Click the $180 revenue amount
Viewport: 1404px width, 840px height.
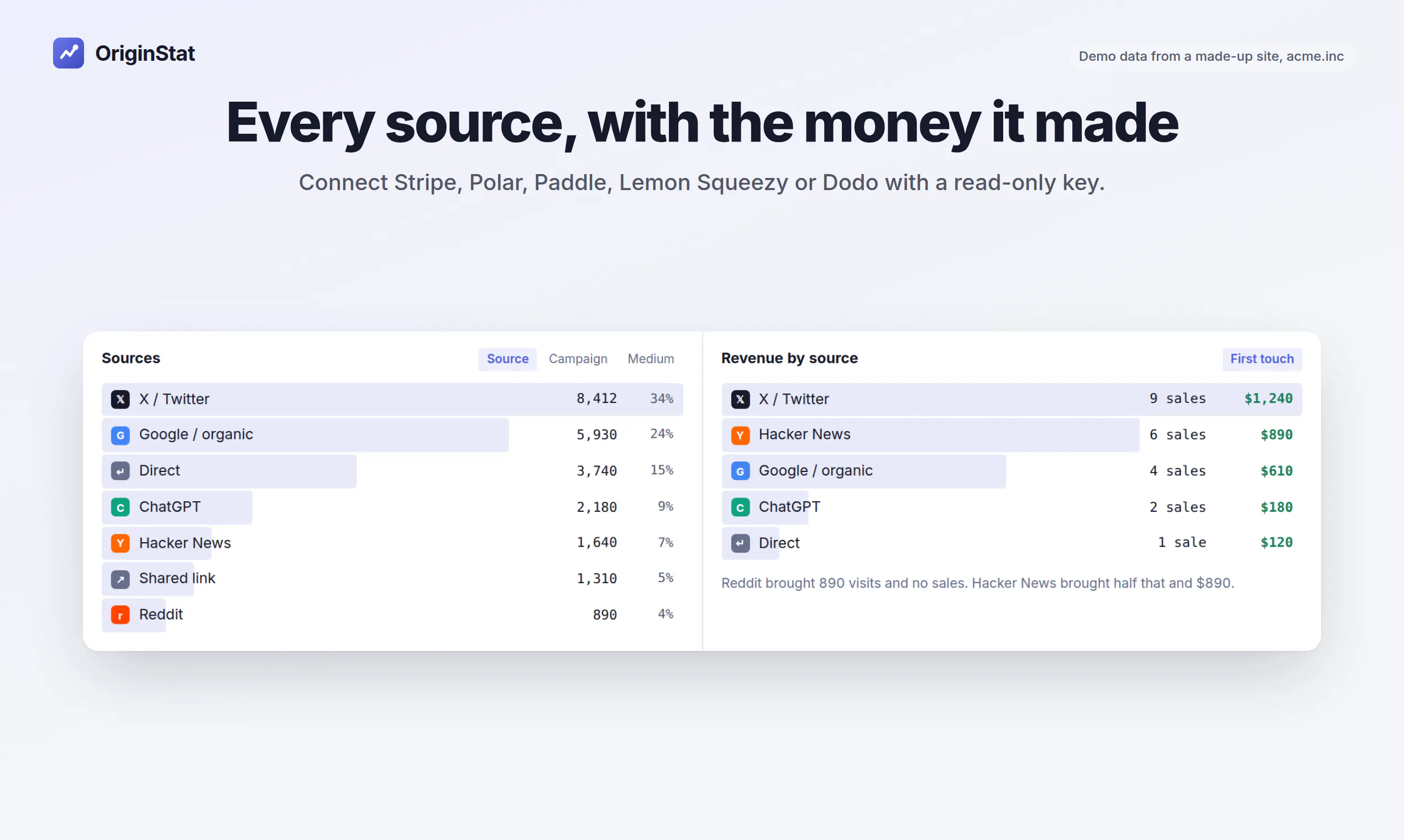[1277, 507]
